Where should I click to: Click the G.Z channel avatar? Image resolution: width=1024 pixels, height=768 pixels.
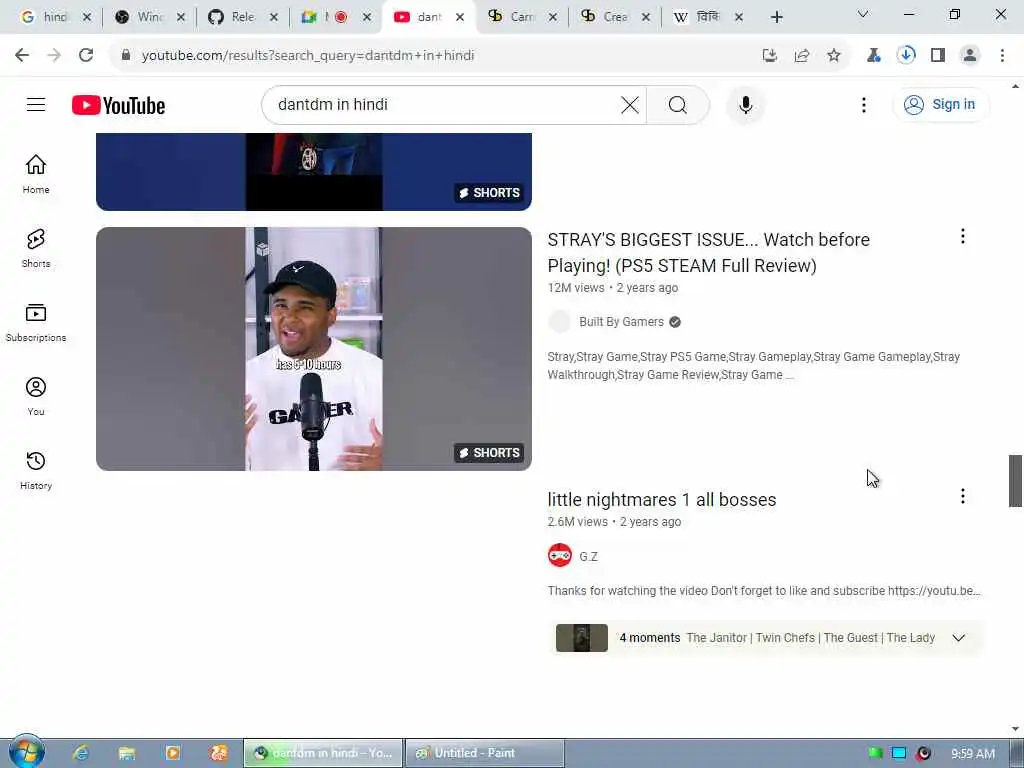click(x=560, y=555)
